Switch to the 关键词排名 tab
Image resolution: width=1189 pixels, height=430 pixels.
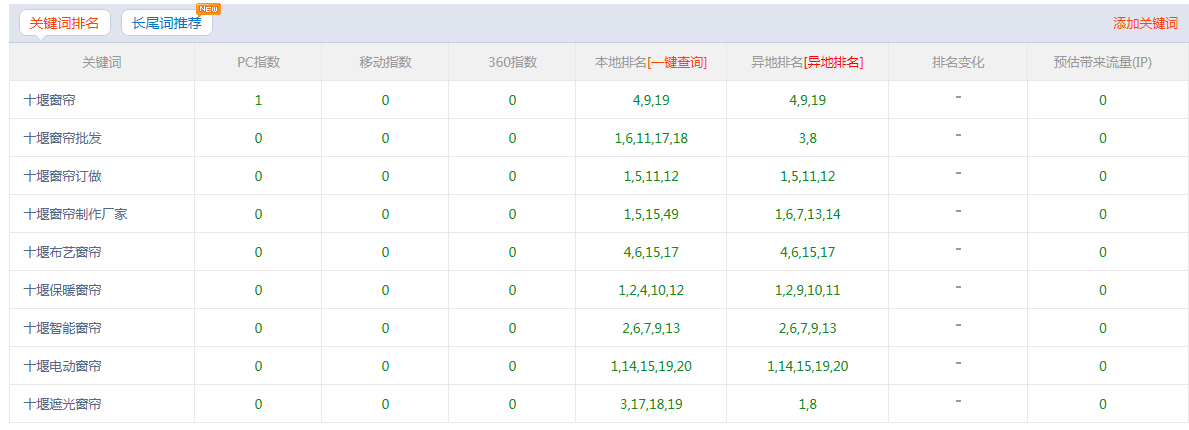coord(64,23)
